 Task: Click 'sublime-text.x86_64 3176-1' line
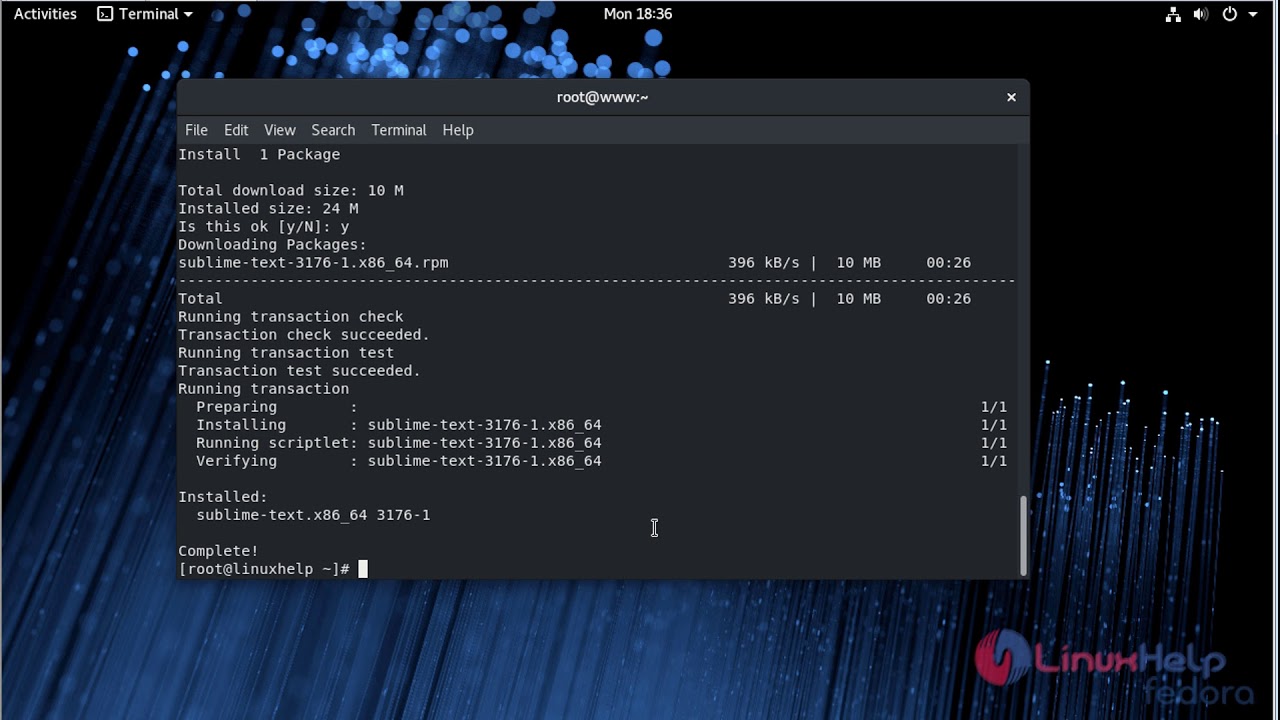point(313,515)
